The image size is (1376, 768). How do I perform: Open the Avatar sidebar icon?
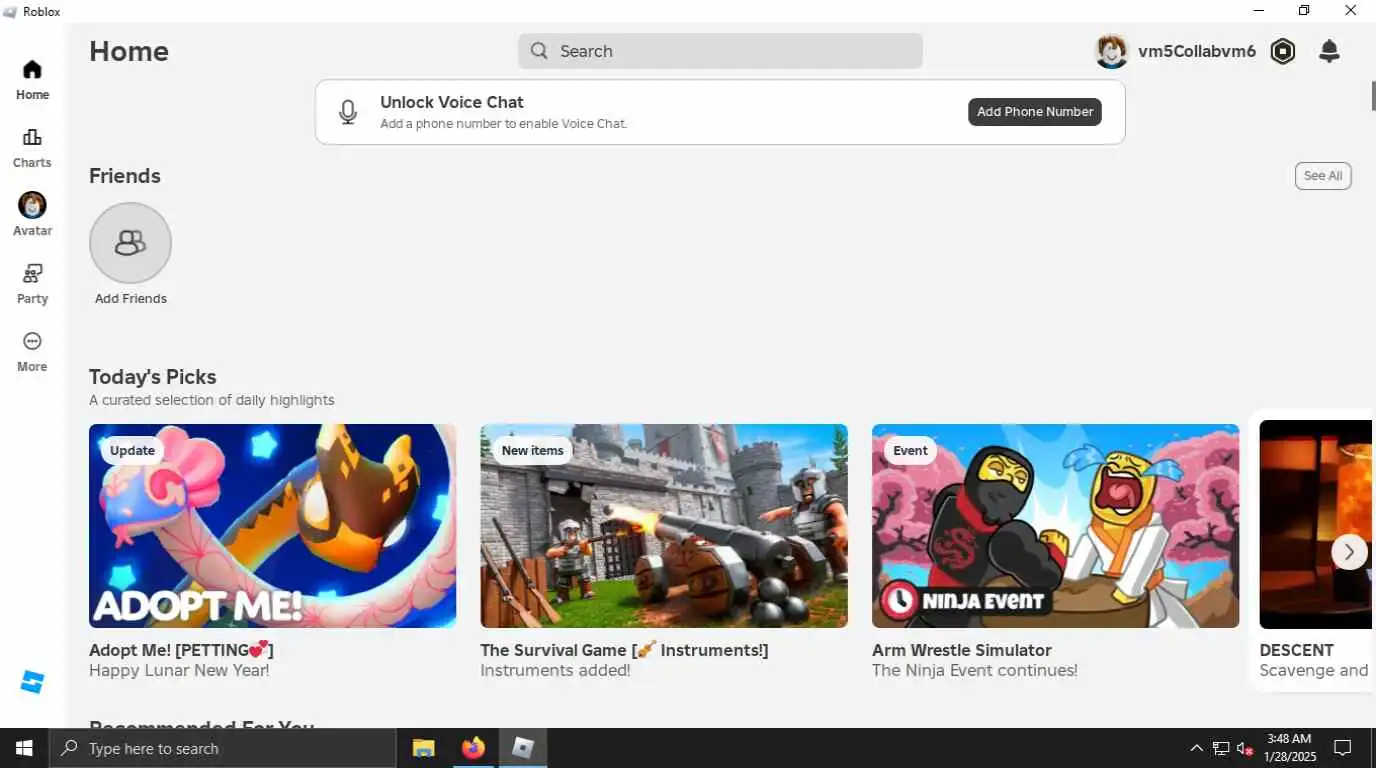coord(32,205)
